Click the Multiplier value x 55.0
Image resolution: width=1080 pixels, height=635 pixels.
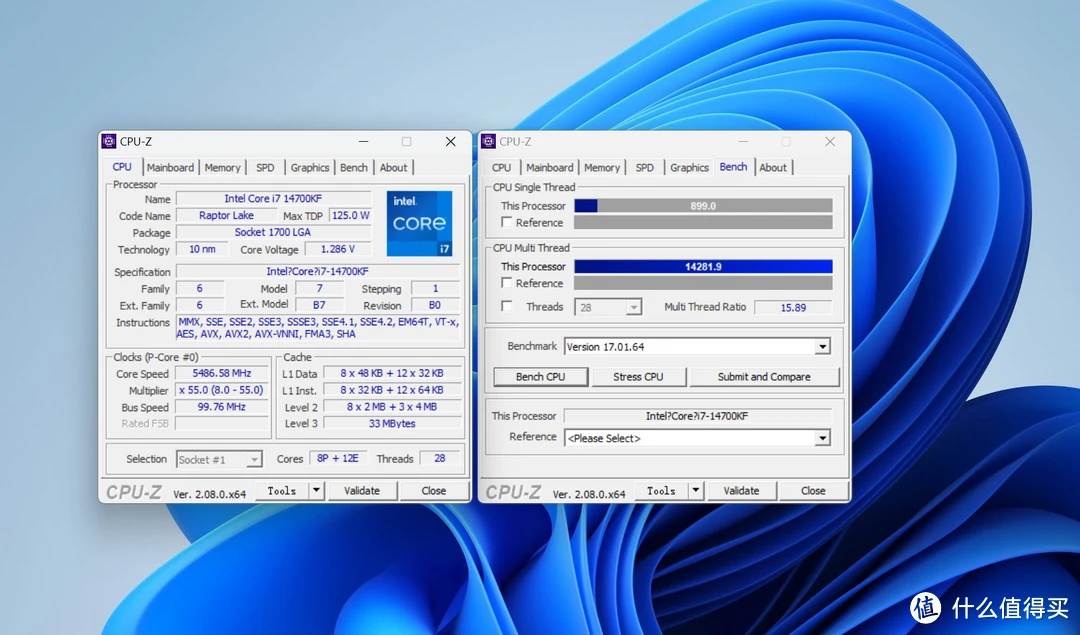pos(222,390)
